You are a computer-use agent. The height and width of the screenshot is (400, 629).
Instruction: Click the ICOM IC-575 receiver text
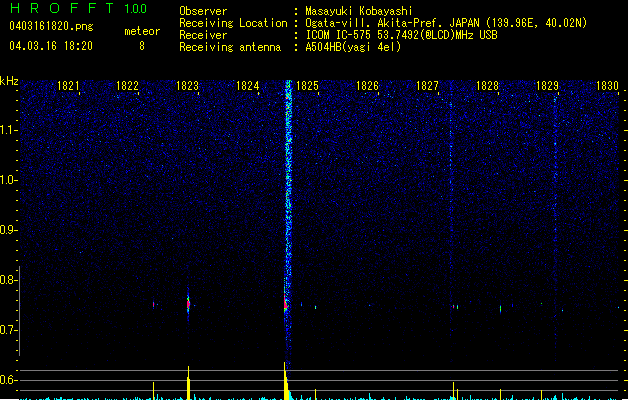[x=401, y=35]
